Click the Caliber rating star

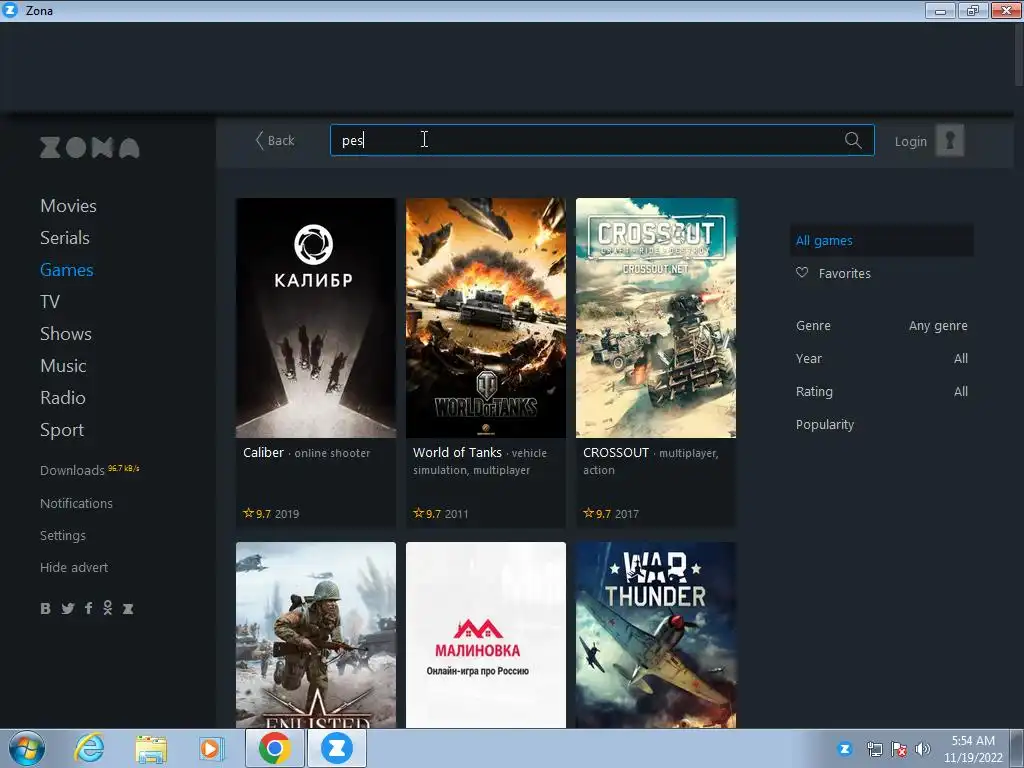(x=248, y=513)
